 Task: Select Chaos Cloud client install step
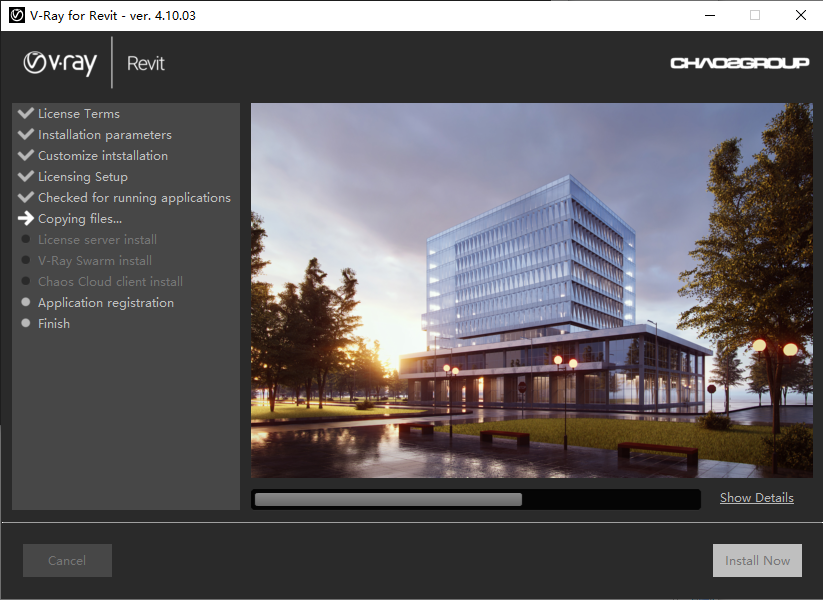pos(110,282)
